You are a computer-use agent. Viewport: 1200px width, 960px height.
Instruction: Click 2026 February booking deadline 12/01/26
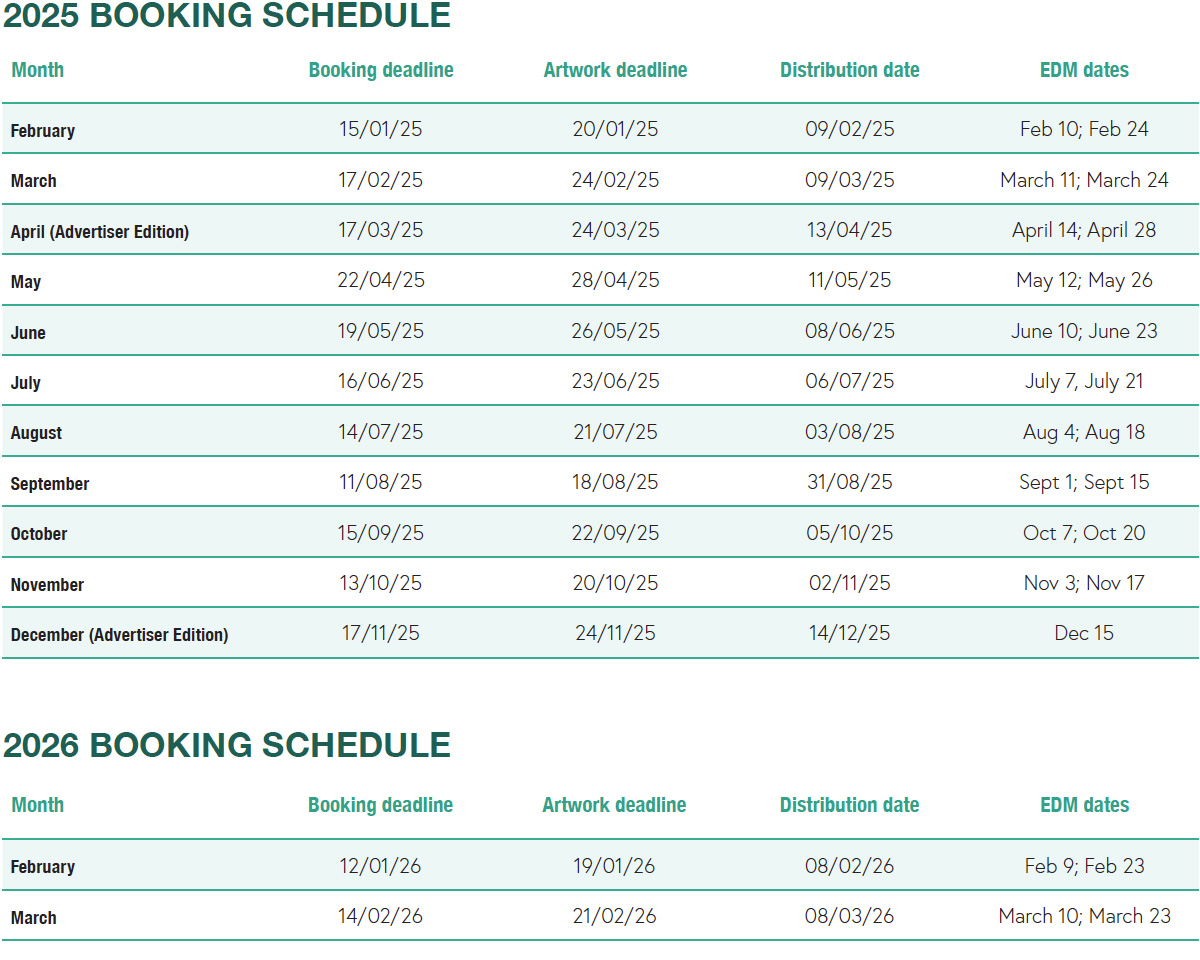[x=381, y=866]
